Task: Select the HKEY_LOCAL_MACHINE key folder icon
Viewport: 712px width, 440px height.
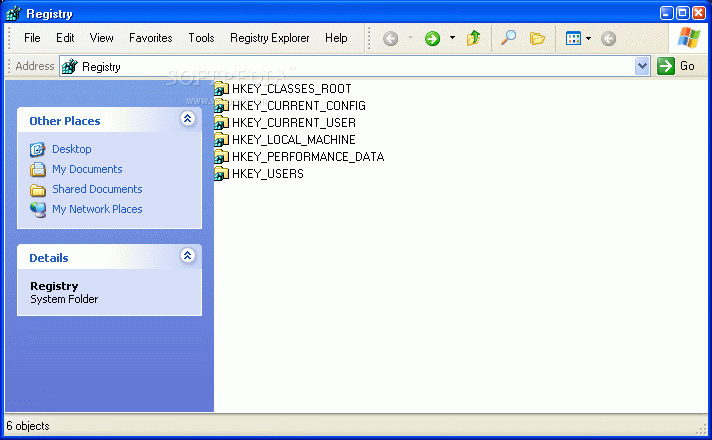Action: (x=222, y=139)
